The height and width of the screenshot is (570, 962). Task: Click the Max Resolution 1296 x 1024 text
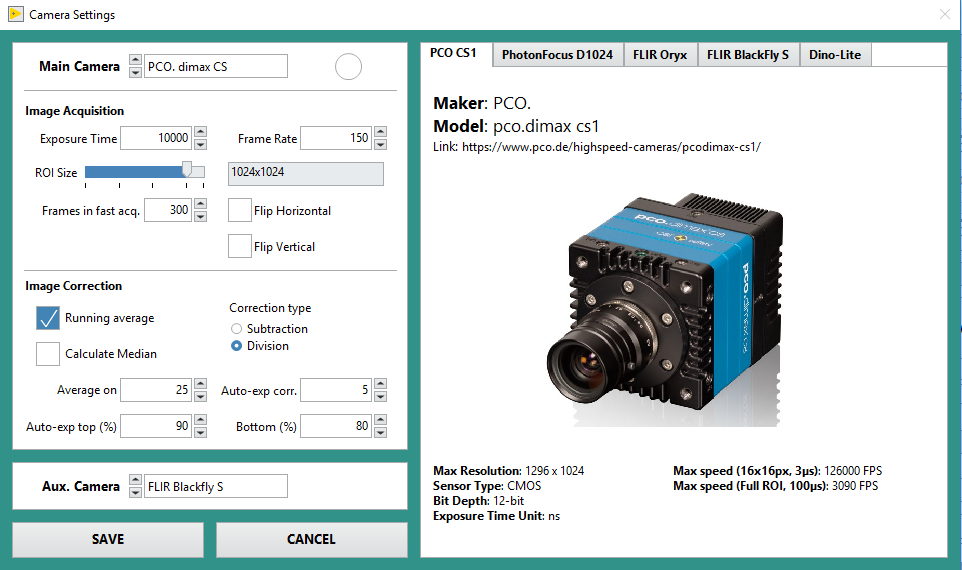point(509,471)
